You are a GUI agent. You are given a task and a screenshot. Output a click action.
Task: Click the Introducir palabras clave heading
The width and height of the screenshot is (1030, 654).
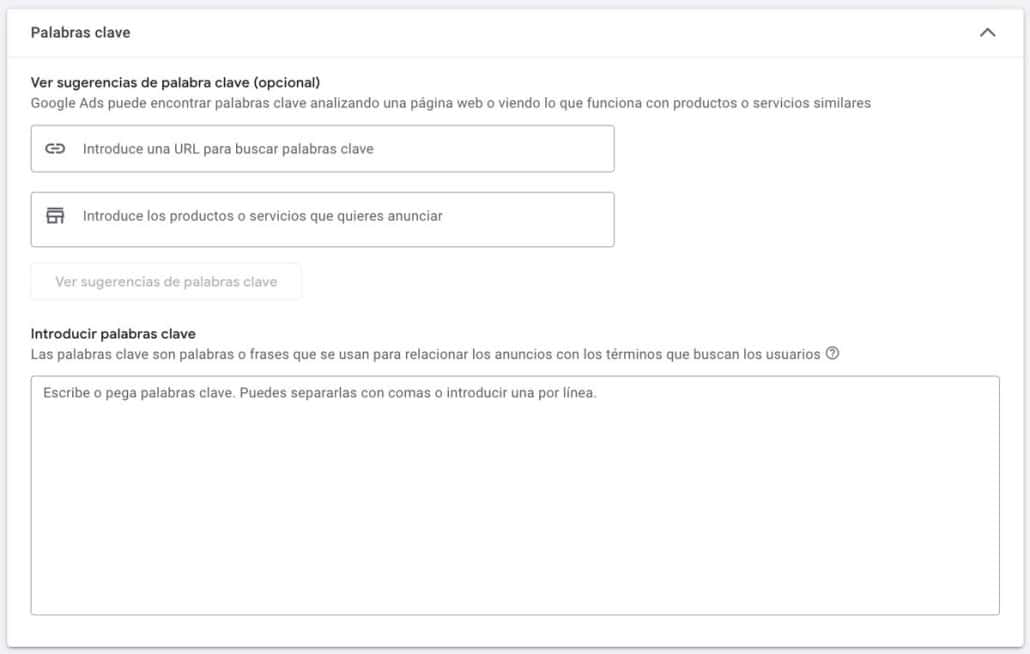(113, 333)
